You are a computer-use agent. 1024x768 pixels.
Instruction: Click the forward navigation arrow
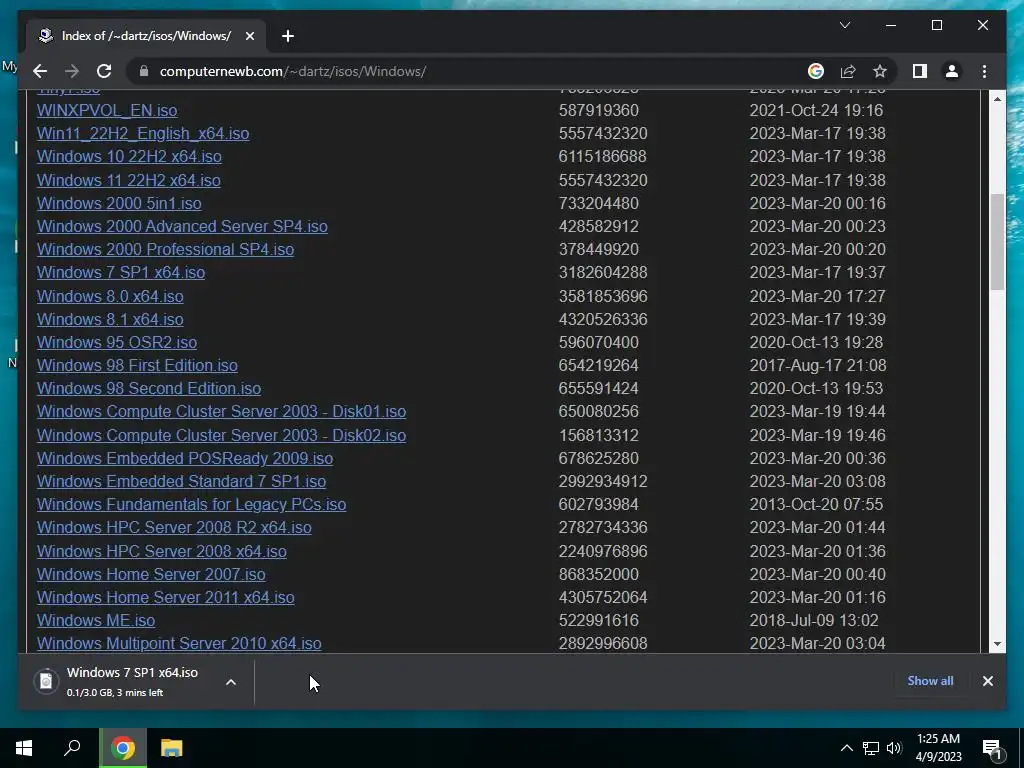point(72,71)
